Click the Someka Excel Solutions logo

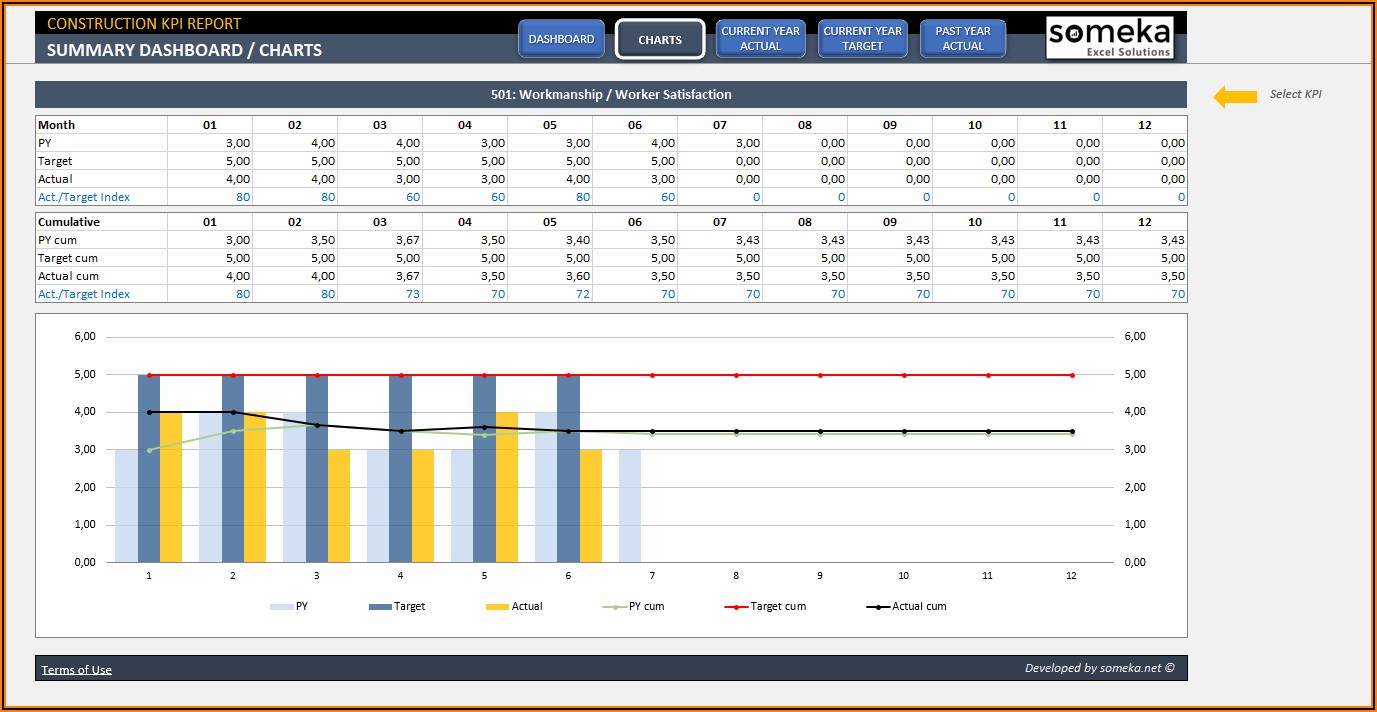pyautogui.click(x=1109, y=38)
